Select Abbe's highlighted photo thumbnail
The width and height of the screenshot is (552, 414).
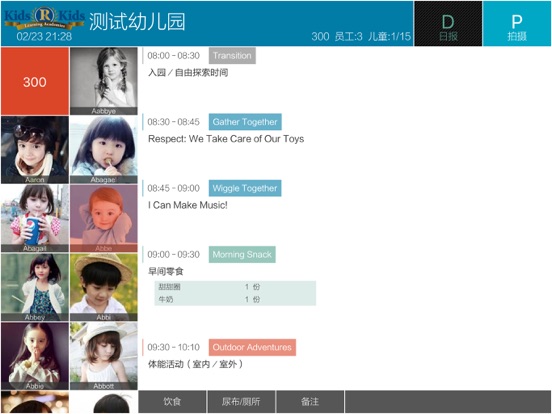tap(104, 219)
